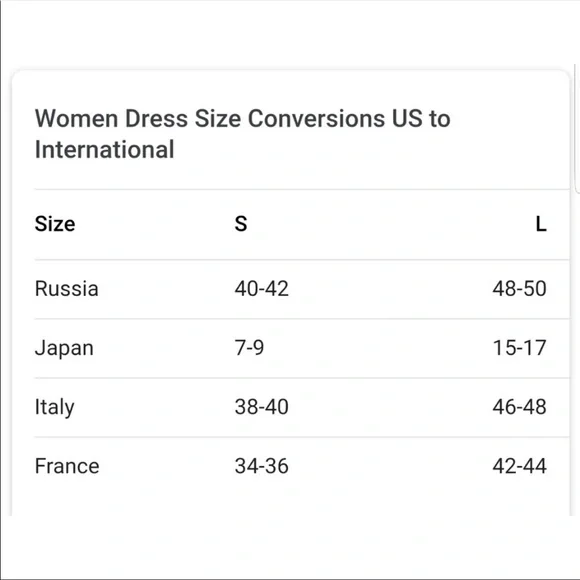Click Japan large size value 15-17
Viewport: 580px width, 580px height.
tap(520, 348)
